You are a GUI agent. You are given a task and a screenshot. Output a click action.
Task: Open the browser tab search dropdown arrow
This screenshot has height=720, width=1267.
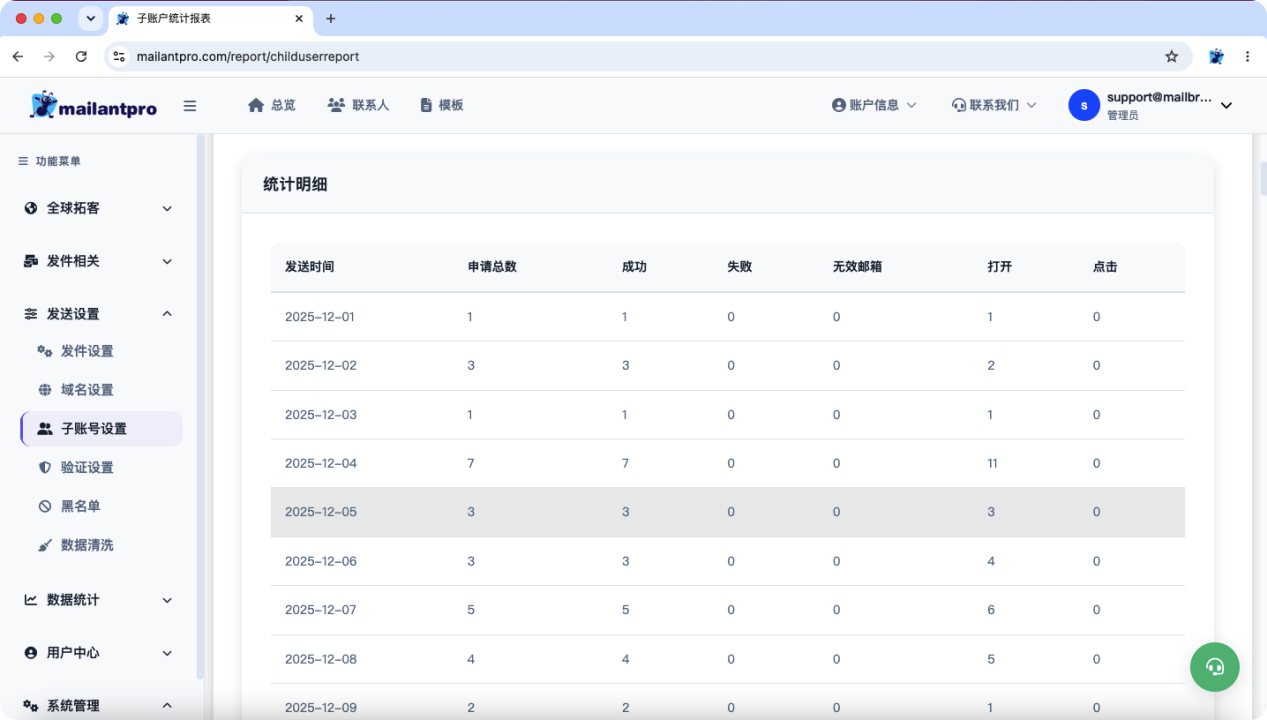point(91,18)
